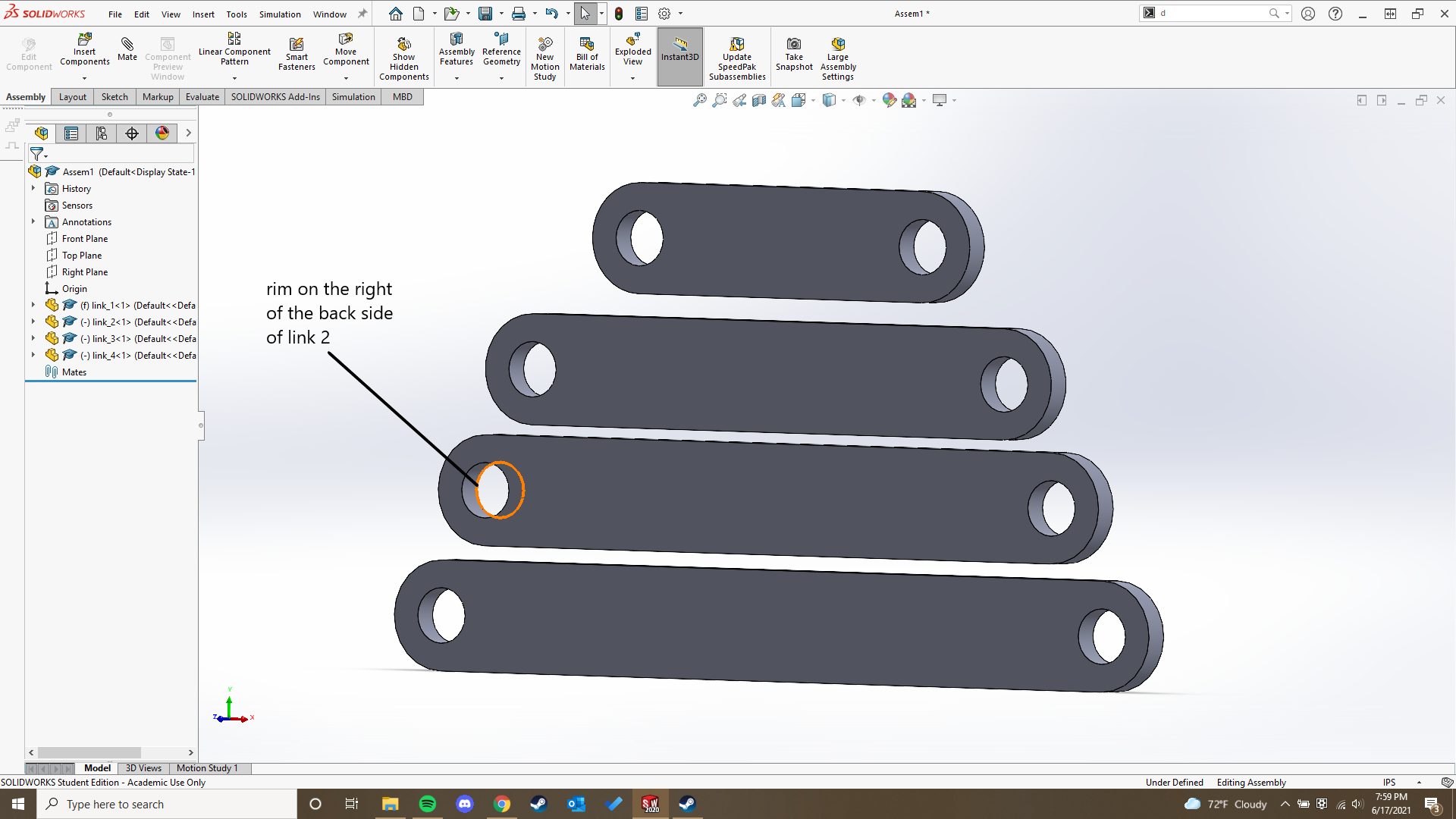Image resolution: width=1456 pixels, height=819 pixels.
Task: Open the Insert Components tool
Action: [x=84, y=52]
